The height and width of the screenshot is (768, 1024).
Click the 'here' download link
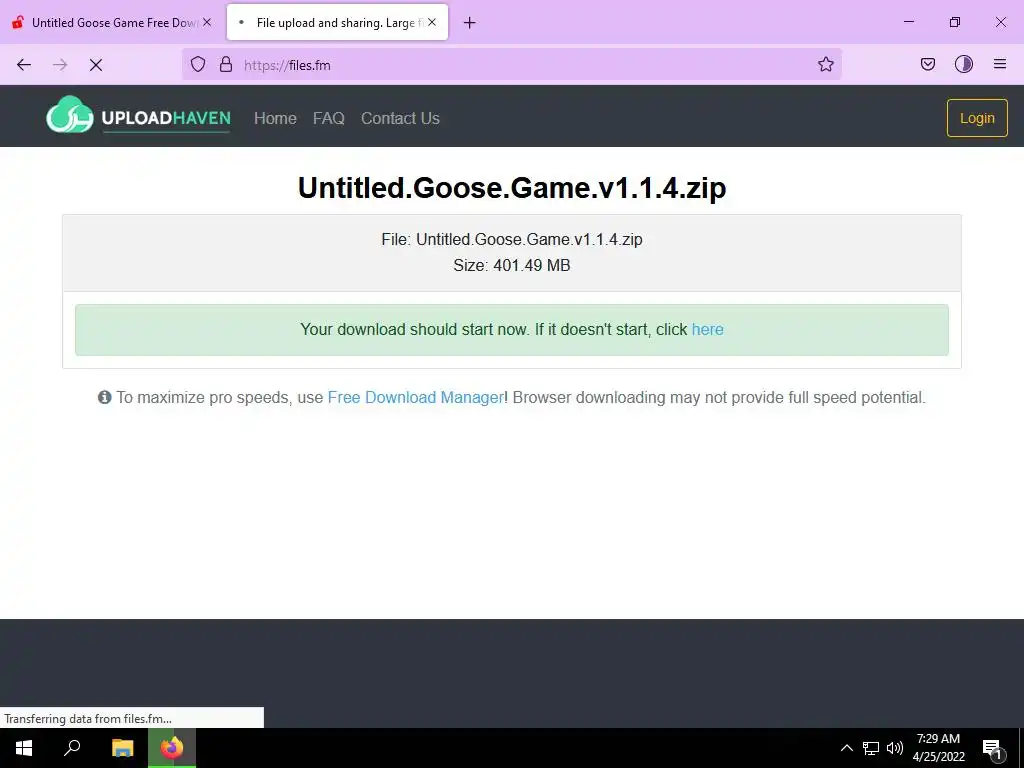pyautogui.click(x=707, y=329)
